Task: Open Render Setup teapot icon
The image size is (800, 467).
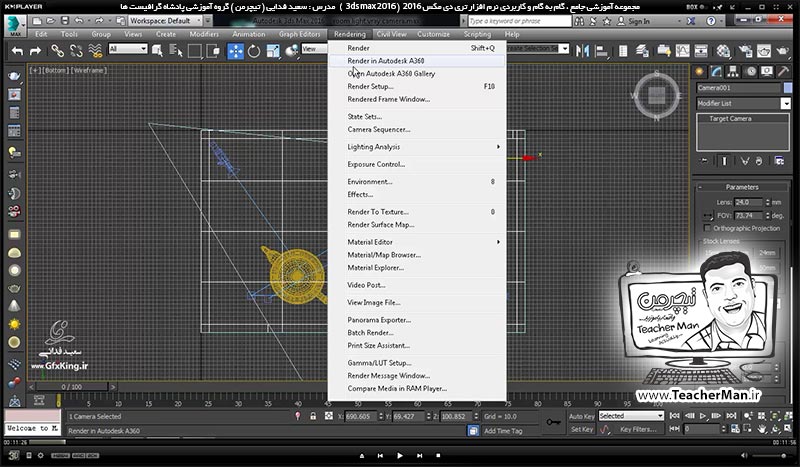Action: tap(745, 51)
